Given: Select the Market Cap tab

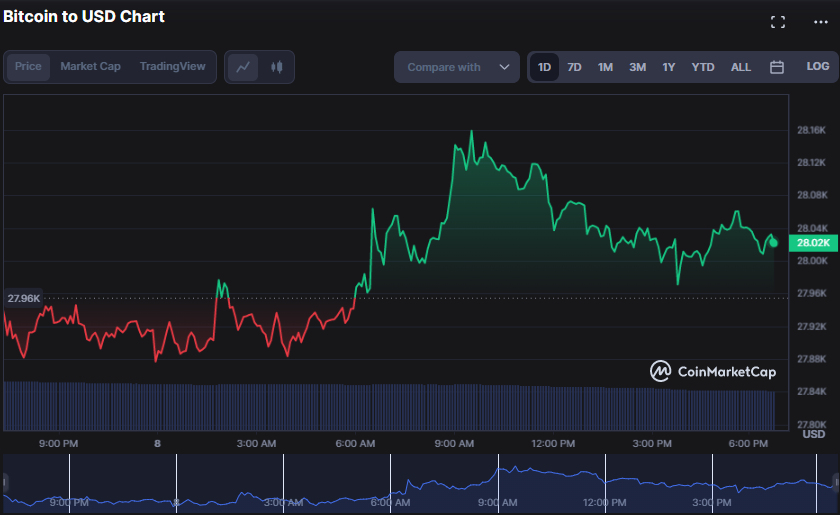Looking at the screenshot, I should coord(90,66).
